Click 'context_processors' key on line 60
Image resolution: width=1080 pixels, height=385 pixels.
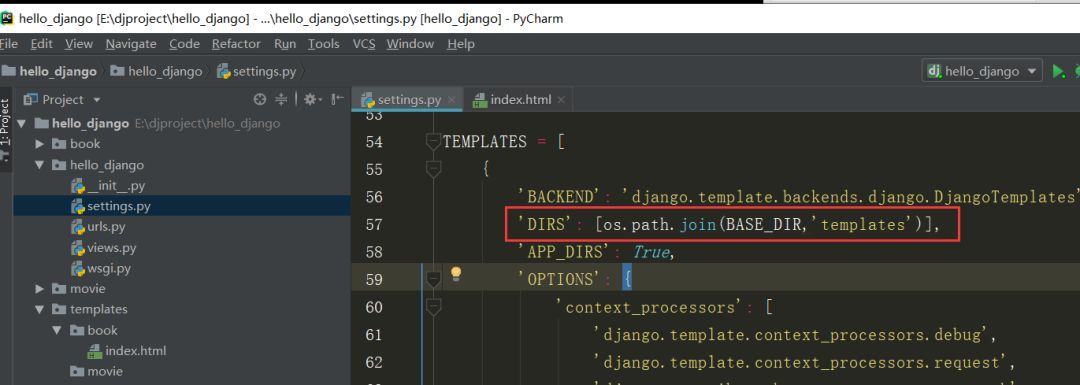pyautogui.click(x=650, y=307)
